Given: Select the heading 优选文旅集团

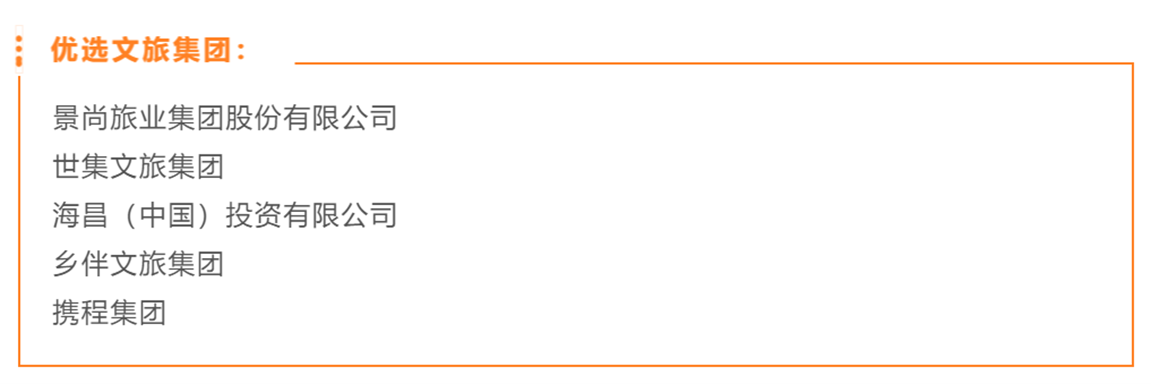Looking at the screenshot, I should click(142, 51).
